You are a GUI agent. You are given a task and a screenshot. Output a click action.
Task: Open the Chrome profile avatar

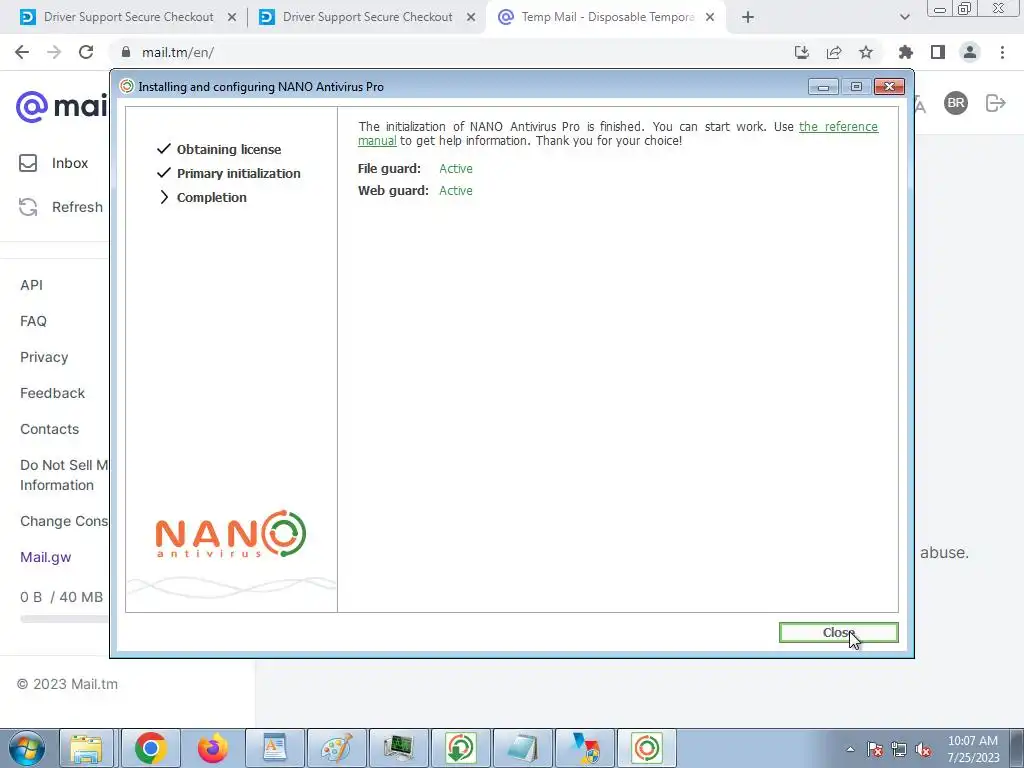[970, 52]
